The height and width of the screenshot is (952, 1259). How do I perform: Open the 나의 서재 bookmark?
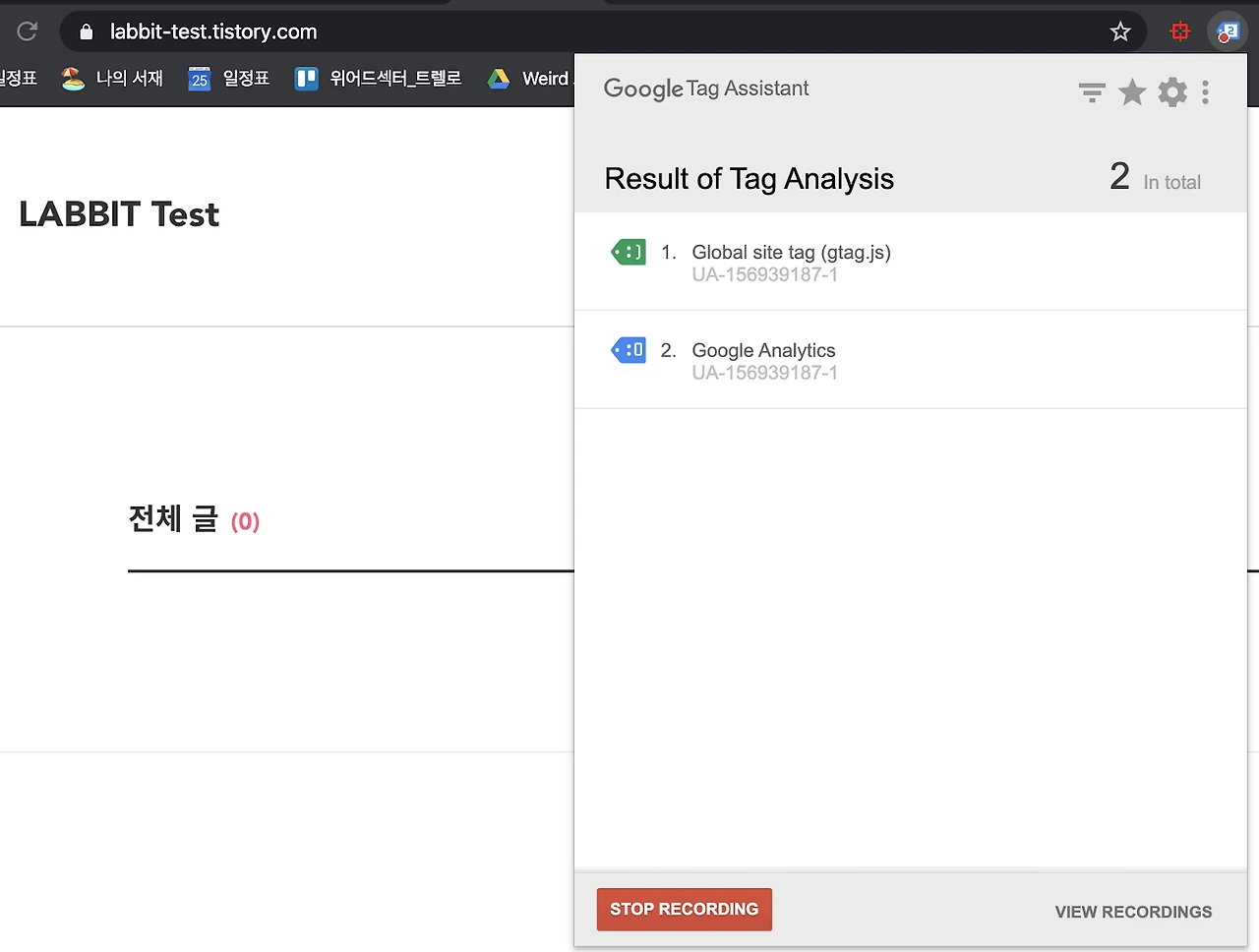tap(112, 79)
